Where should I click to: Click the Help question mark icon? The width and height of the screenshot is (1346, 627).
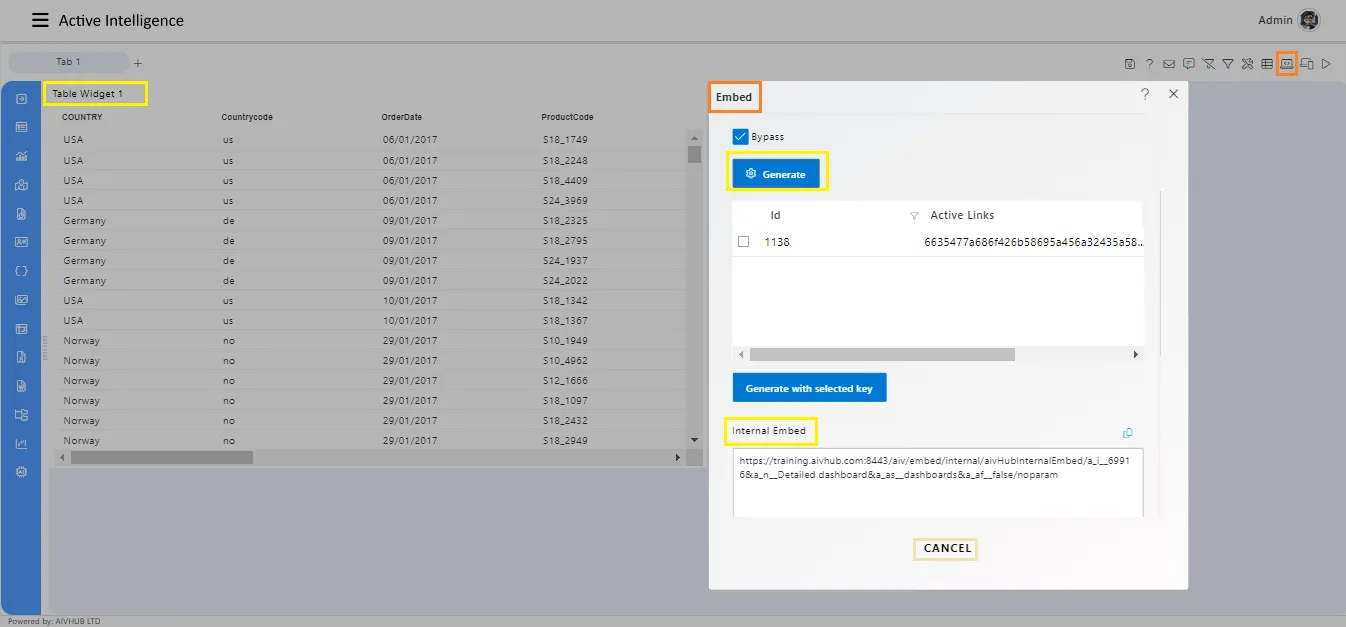click(x=1149, y=63)
